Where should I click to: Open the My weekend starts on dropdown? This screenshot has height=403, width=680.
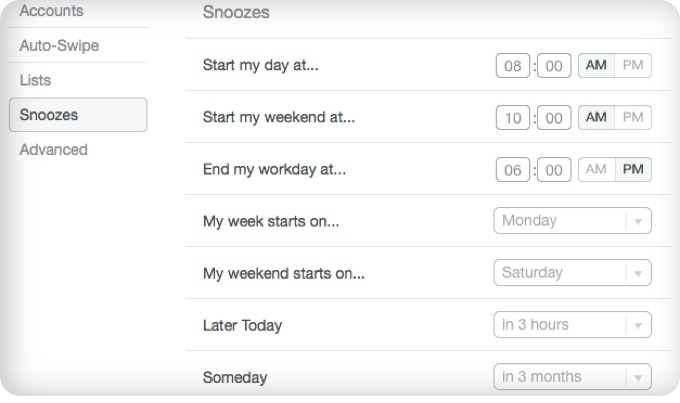pyautogui.click(x=572, y=273)
